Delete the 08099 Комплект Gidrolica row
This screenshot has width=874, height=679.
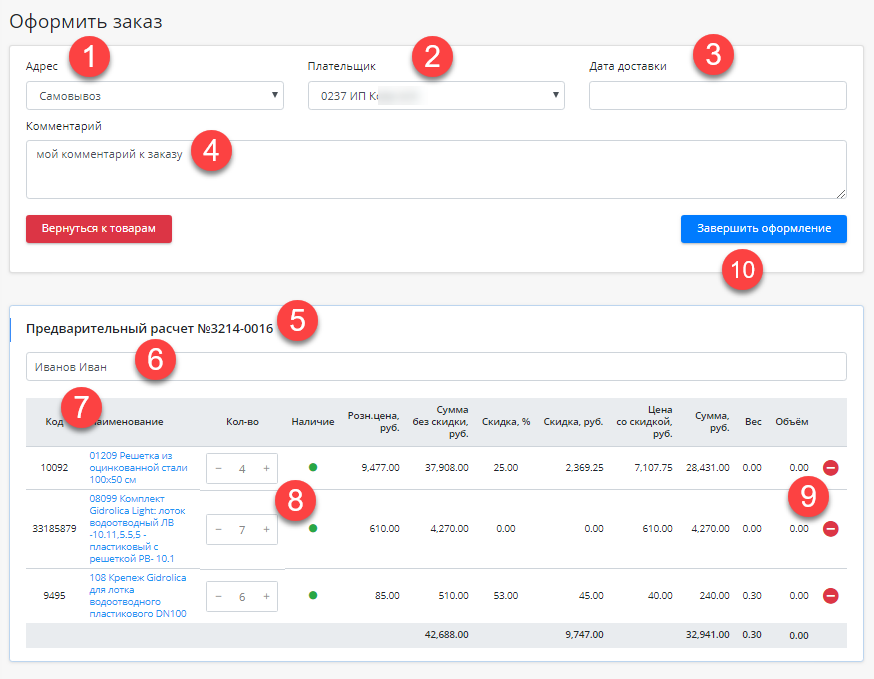[830, 529]
